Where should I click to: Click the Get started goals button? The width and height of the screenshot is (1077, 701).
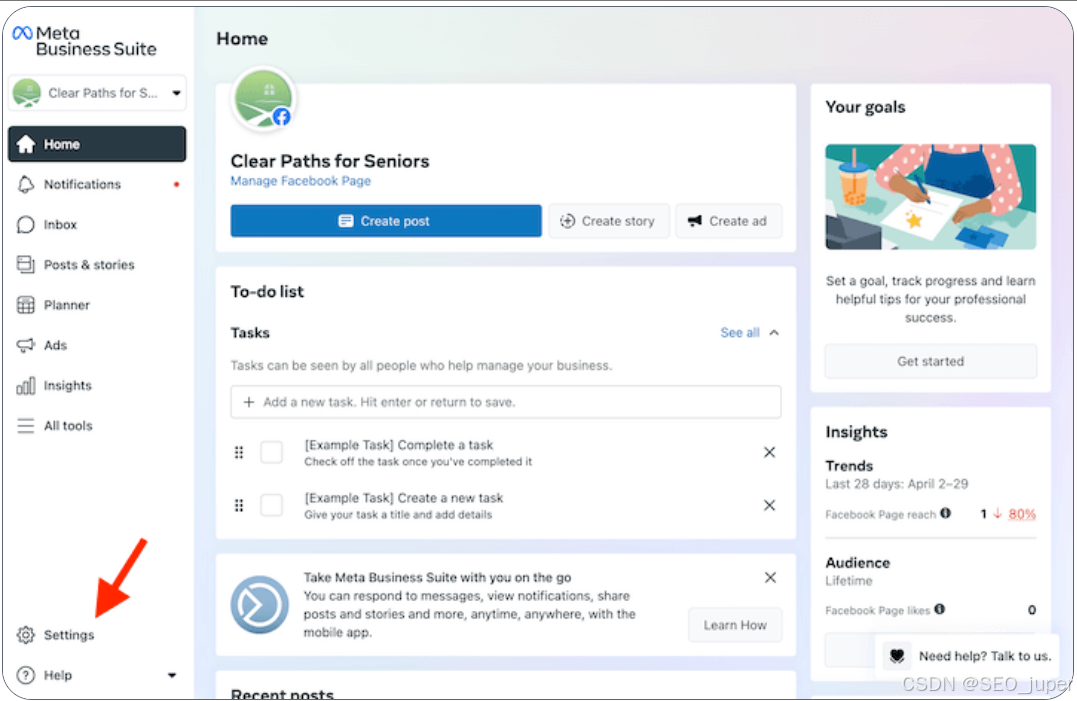930,361
